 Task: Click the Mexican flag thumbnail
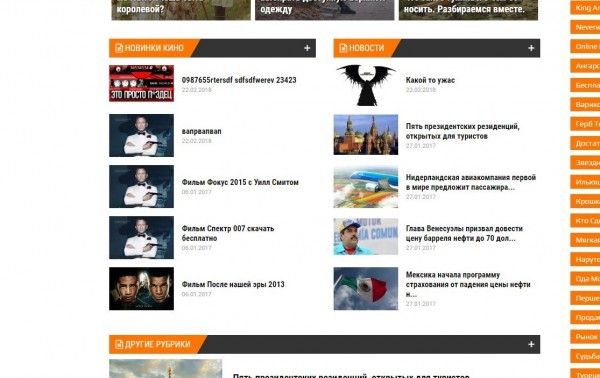point(366,288)
